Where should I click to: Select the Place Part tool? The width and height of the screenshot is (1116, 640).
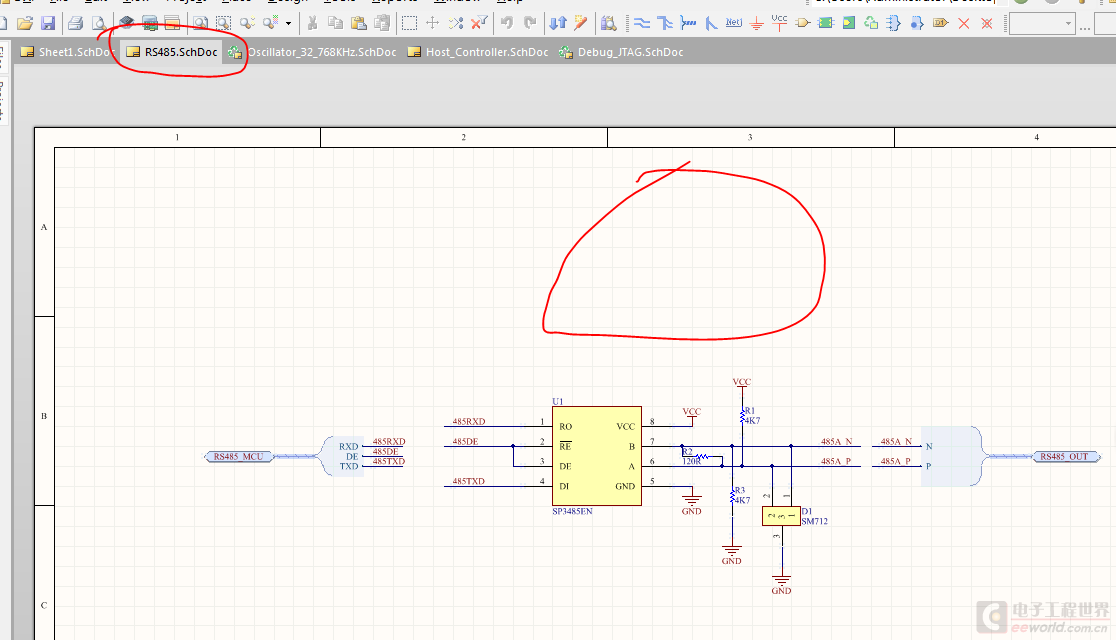[803, 23]
